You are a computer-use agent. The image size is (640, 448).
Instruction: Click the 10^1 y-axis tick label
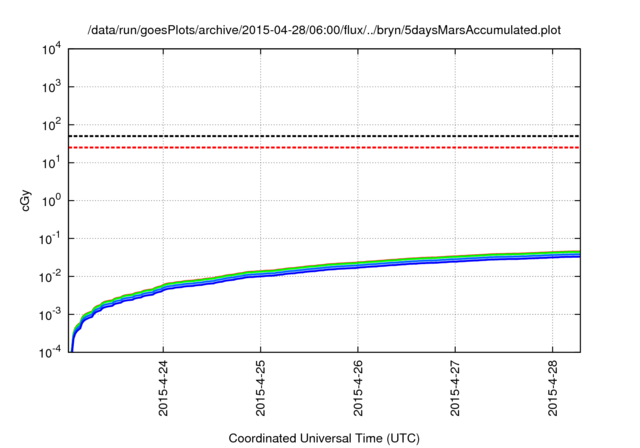pos(52,162)
